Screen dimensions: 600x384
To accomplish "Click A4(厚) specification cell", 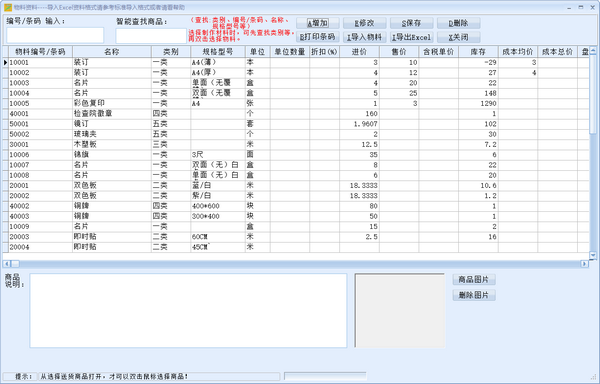I will tap(218, 73).
